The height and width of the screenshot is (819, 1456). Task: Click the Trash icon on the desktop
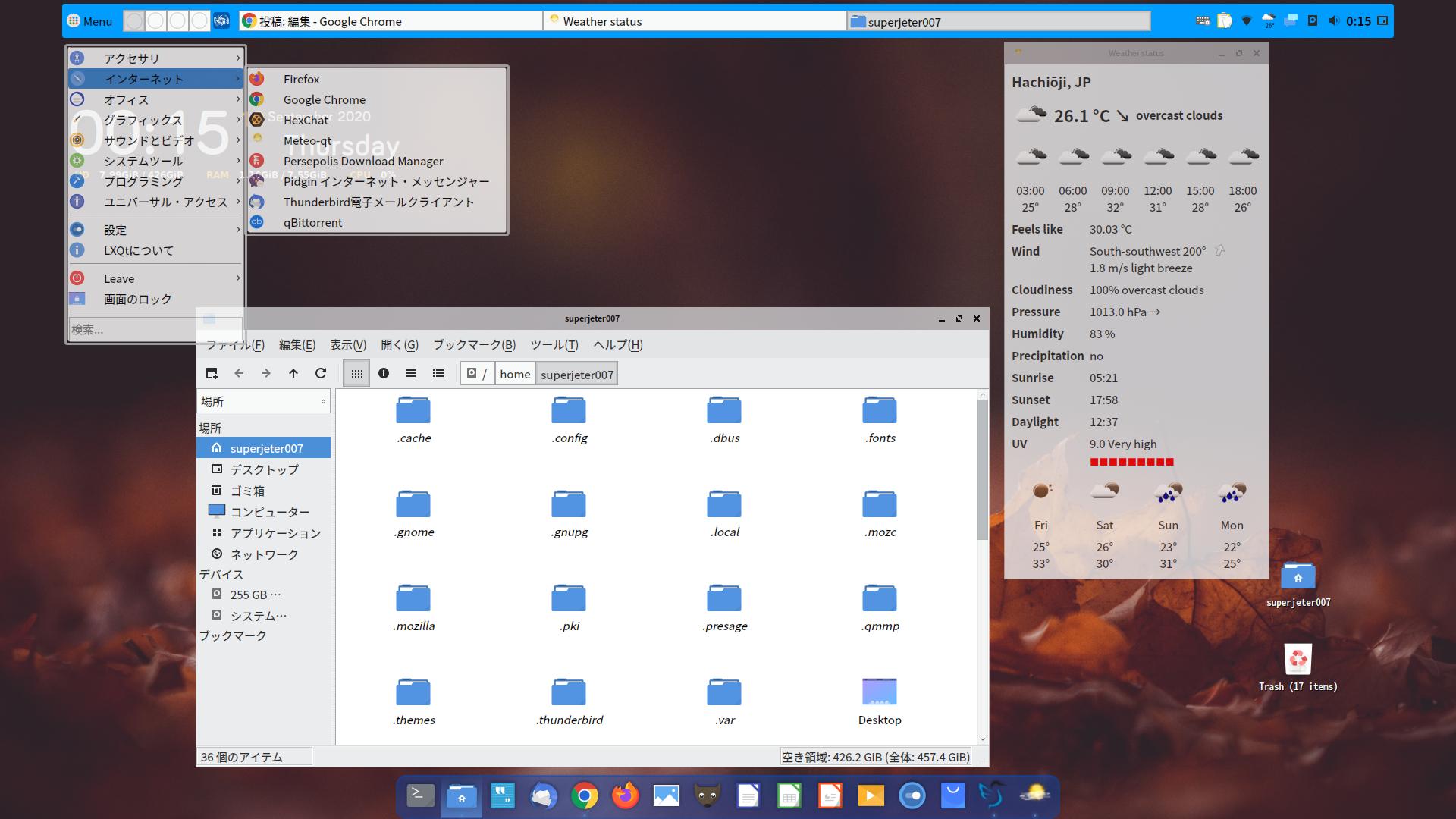click(1298, 660)
